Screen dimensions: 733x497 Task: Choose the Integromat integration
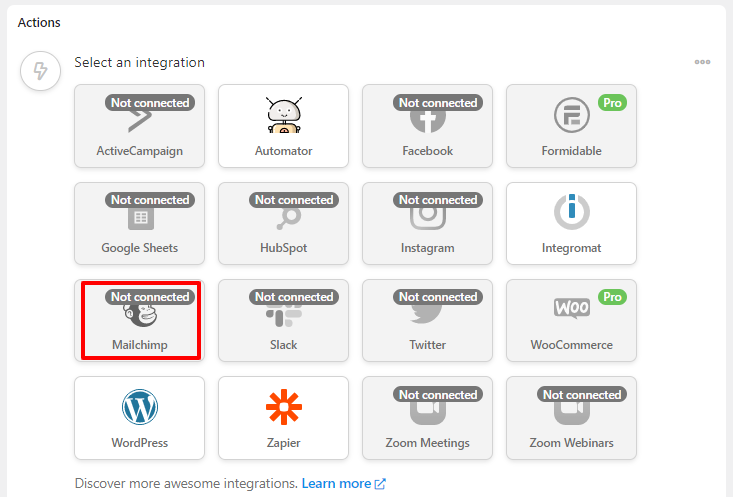click(571, 223)
